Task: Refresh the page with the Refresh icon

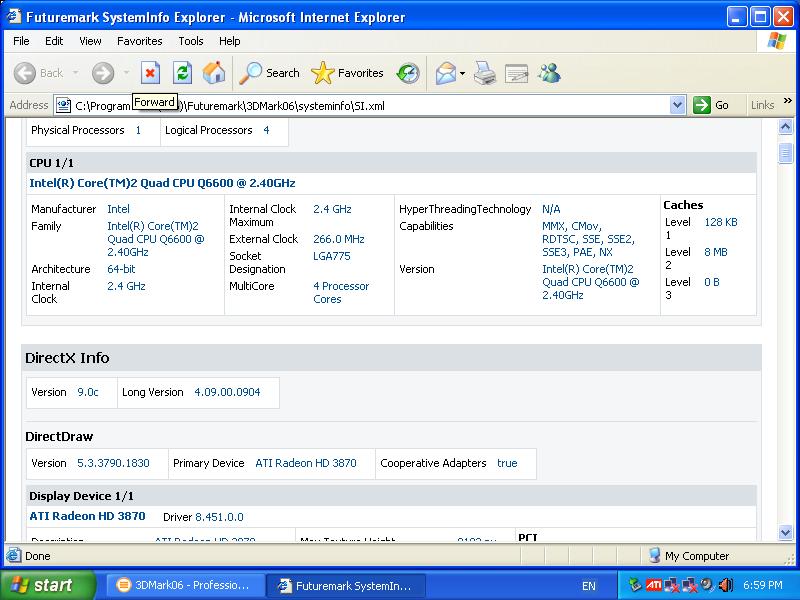Action: coord(182,73)
